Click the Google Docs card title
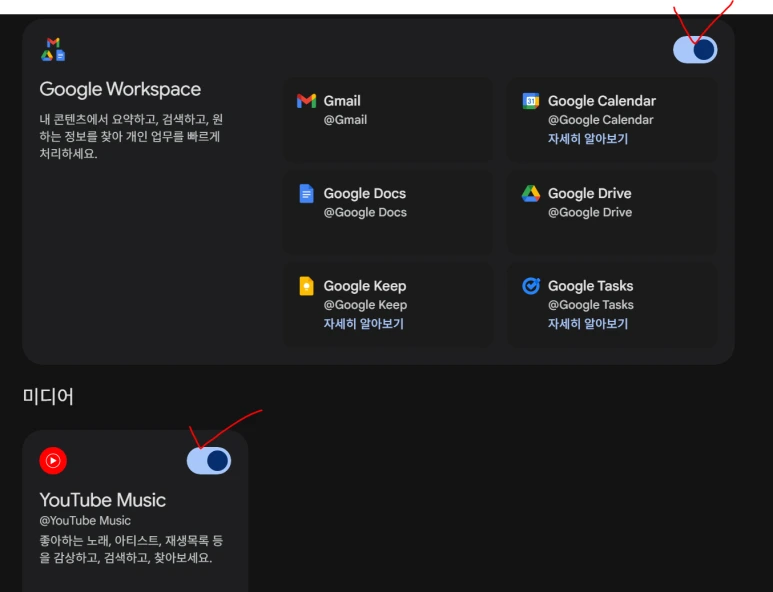This screenshot has height=592, width=773. coord(364,194)
